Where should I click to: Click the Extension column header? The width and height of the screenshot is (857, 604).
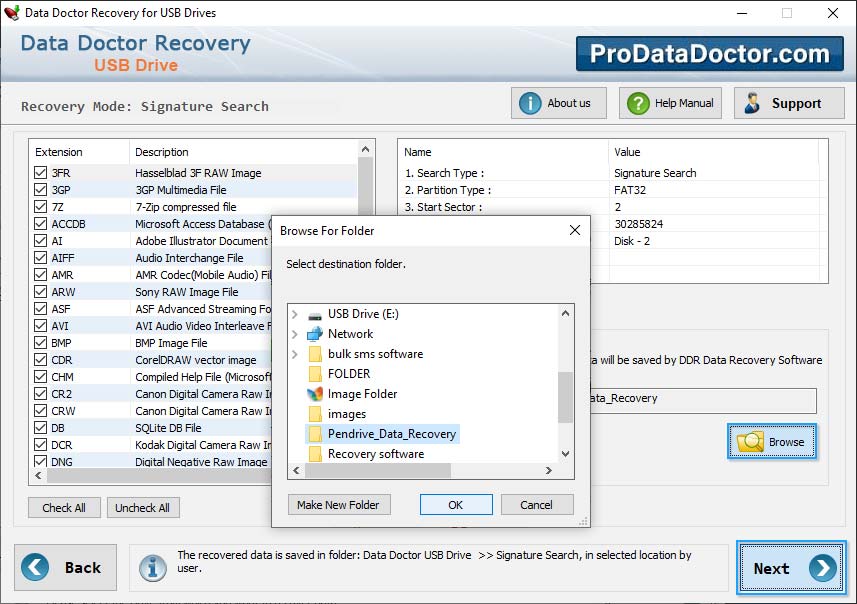[x=80, y=152]
